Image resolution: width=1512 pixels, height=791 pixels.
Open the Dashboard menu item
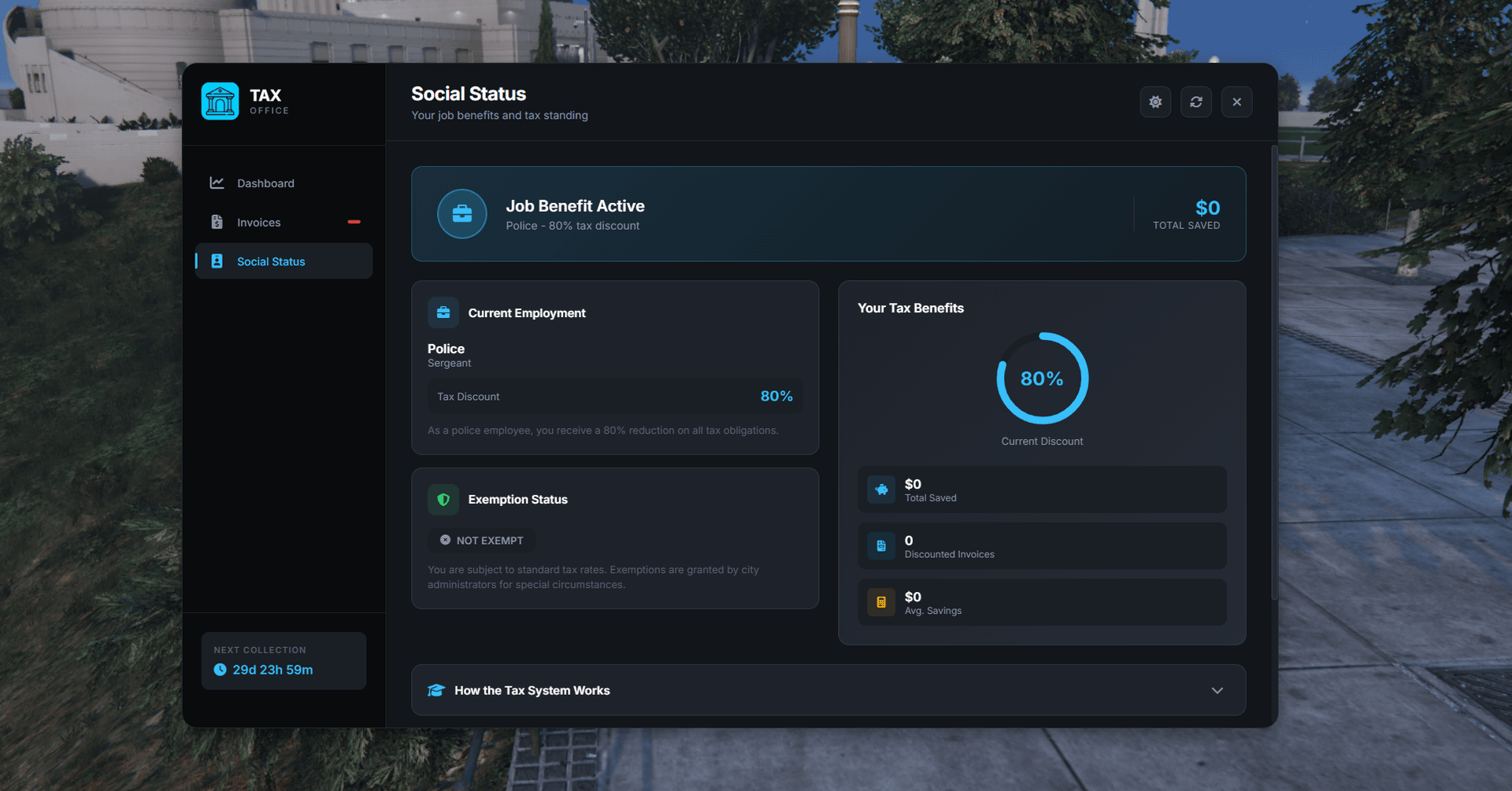(265, 183)
